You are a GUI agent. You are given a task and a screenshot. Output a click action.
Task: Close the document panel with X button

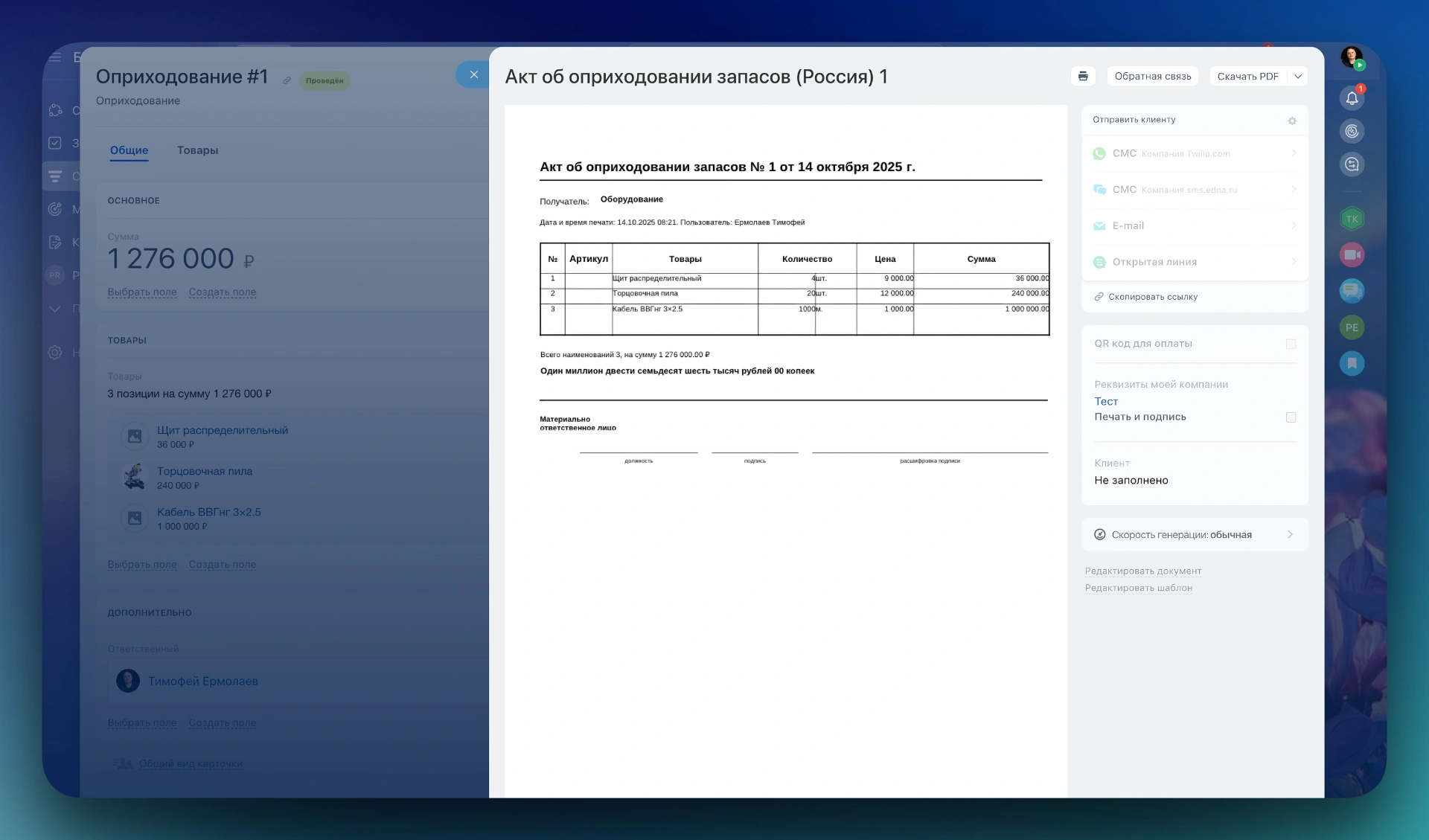(x=473, y=74)
